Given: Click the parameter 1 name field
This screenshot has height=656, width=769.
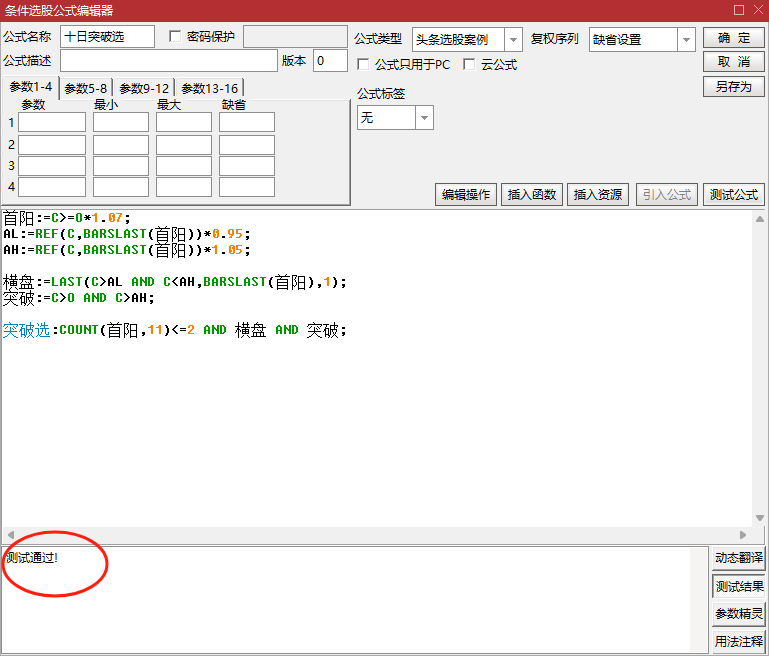Looking at the screenshot, I should click(x=52, y=122).
